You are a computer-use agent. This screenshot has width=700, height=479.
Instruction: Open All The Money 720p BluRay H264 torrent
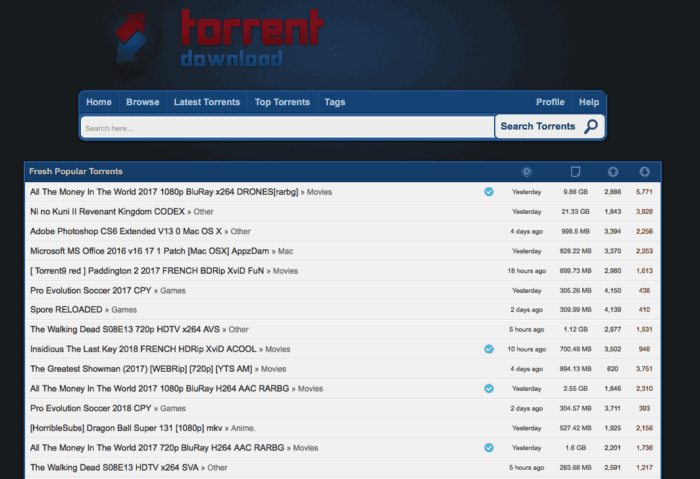(x=157, y=448)
